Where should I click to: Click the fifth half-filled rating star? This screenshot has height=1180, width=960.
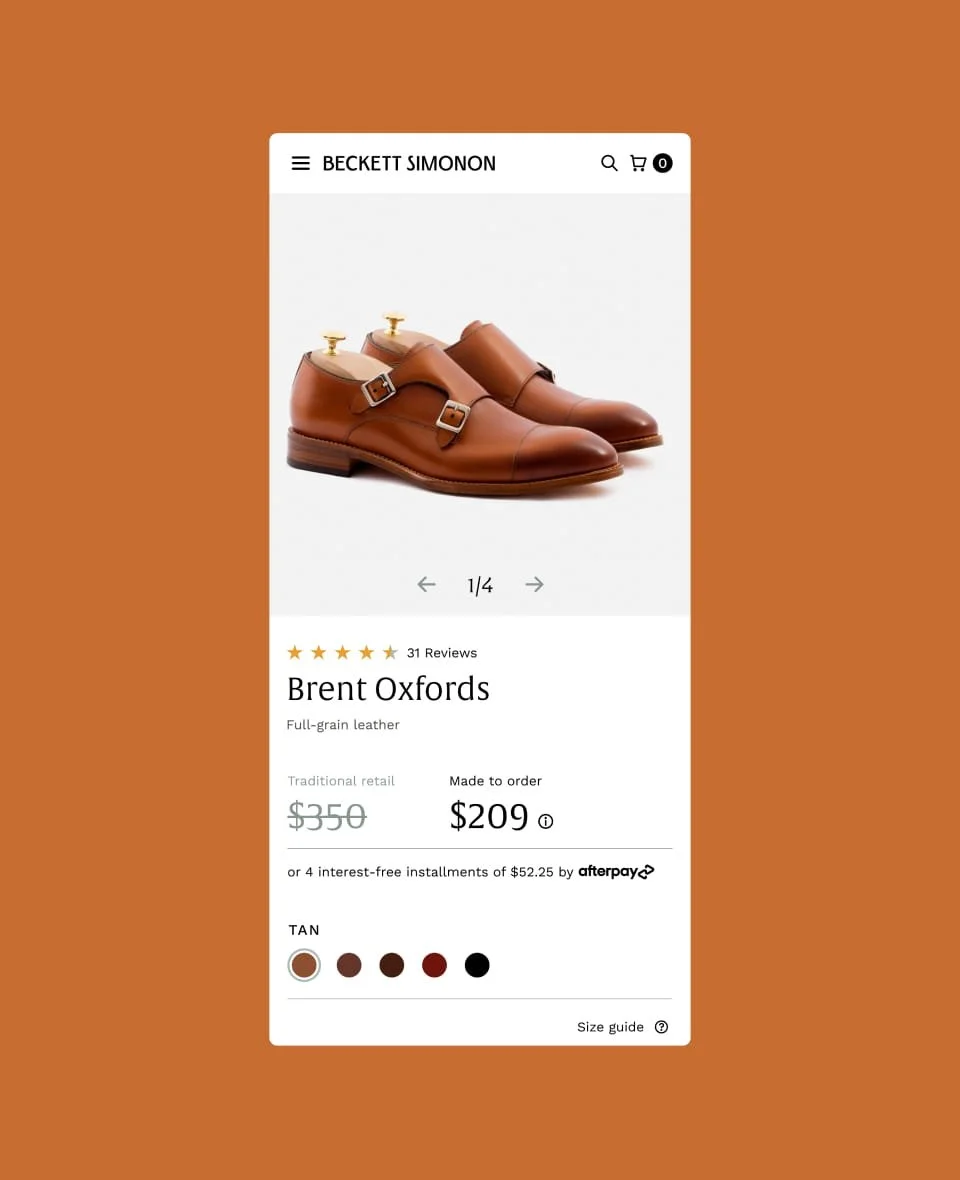click(390, 652)
